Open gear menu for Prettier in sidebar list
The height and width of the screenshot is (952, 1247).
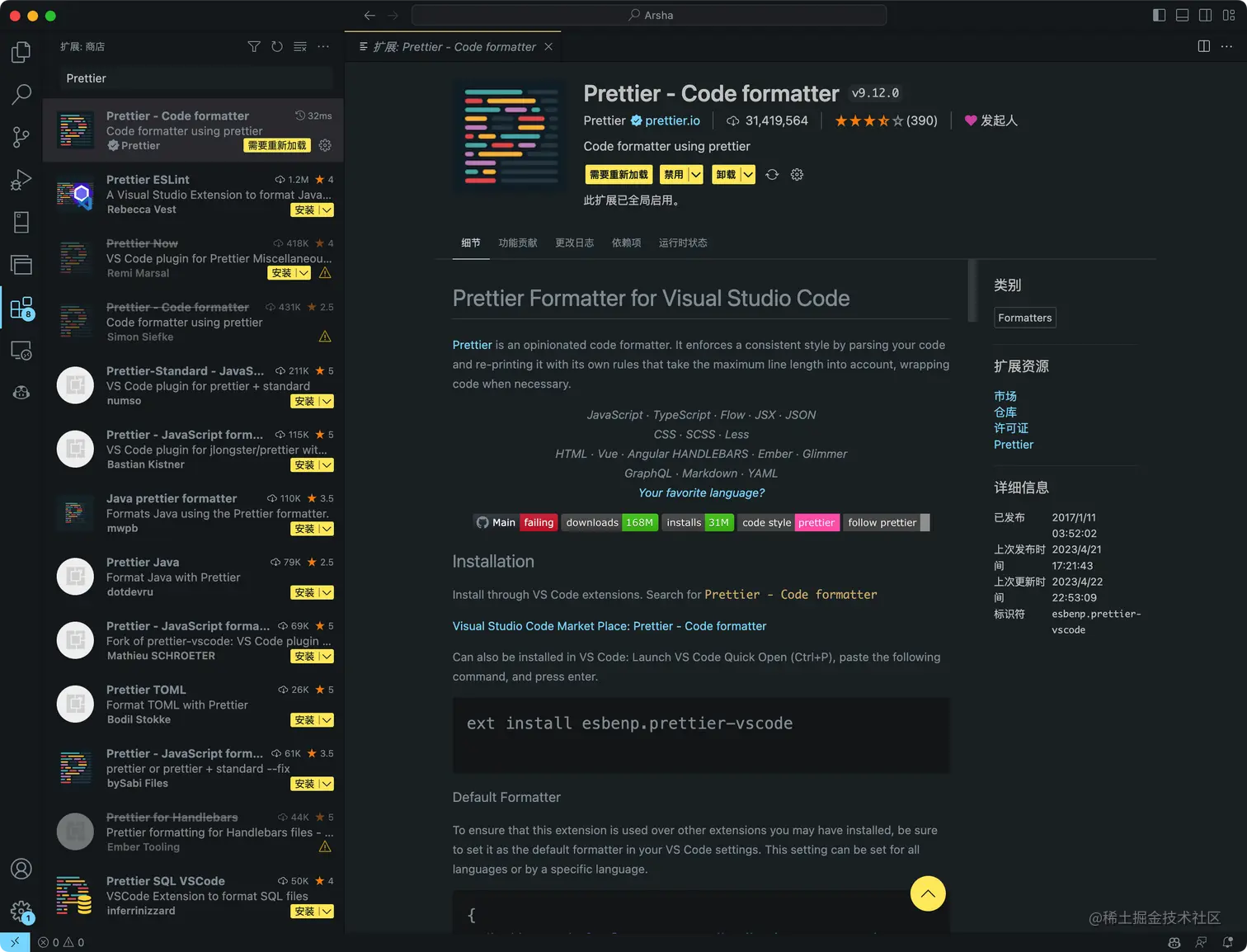(x=325, y=145)
